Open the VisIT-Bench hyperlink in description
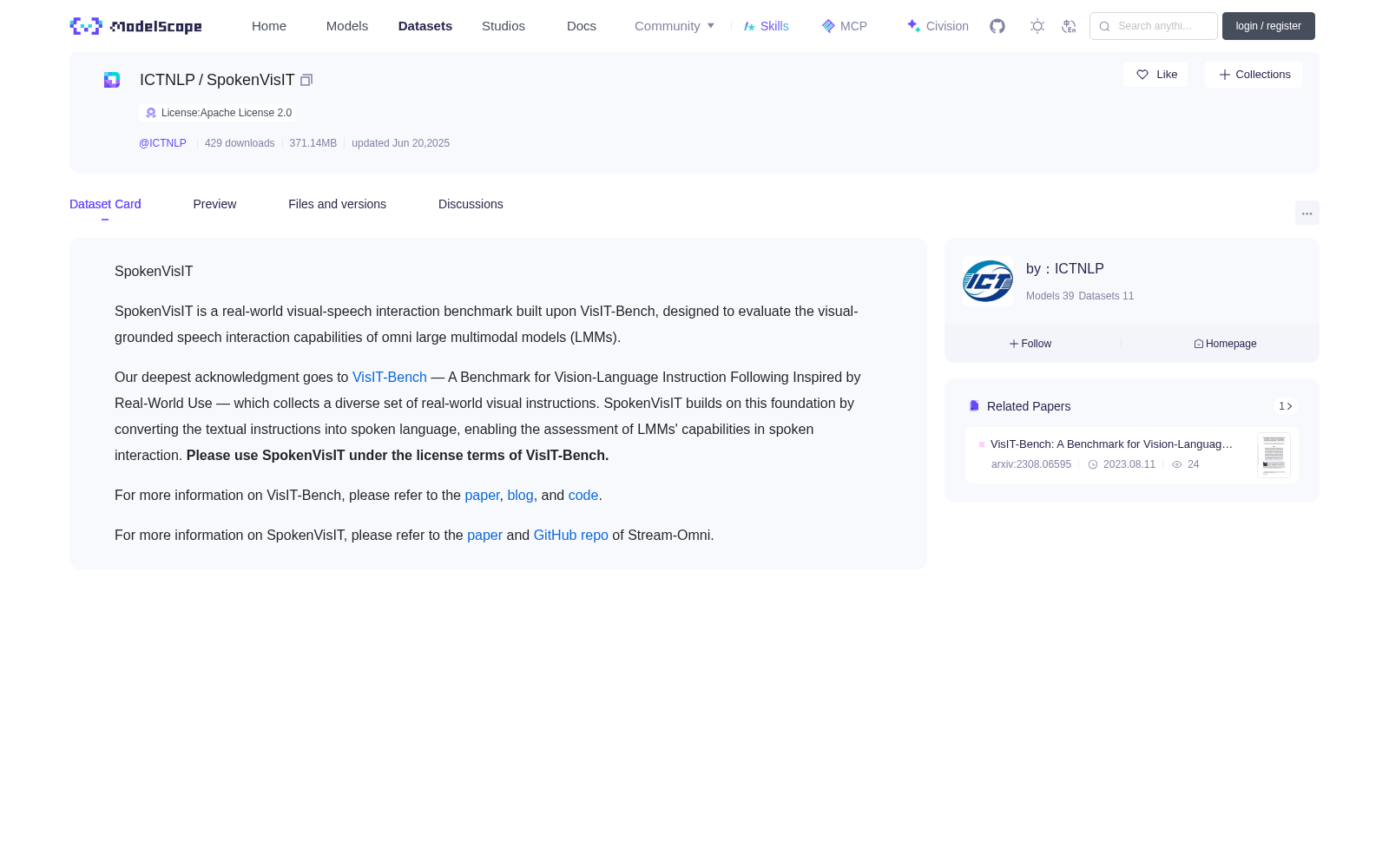The width and height of the screenshot is (1389, 868). click(390, 378)
